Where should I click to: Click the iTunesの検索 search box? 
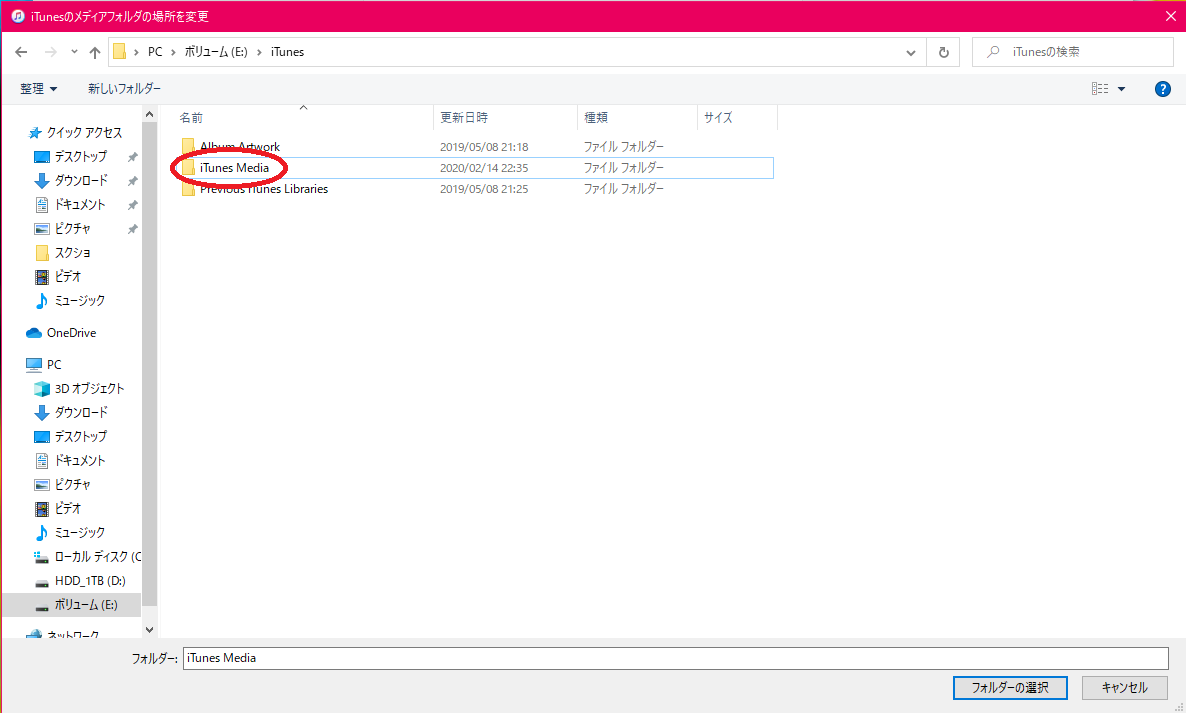coord(1073,52)
